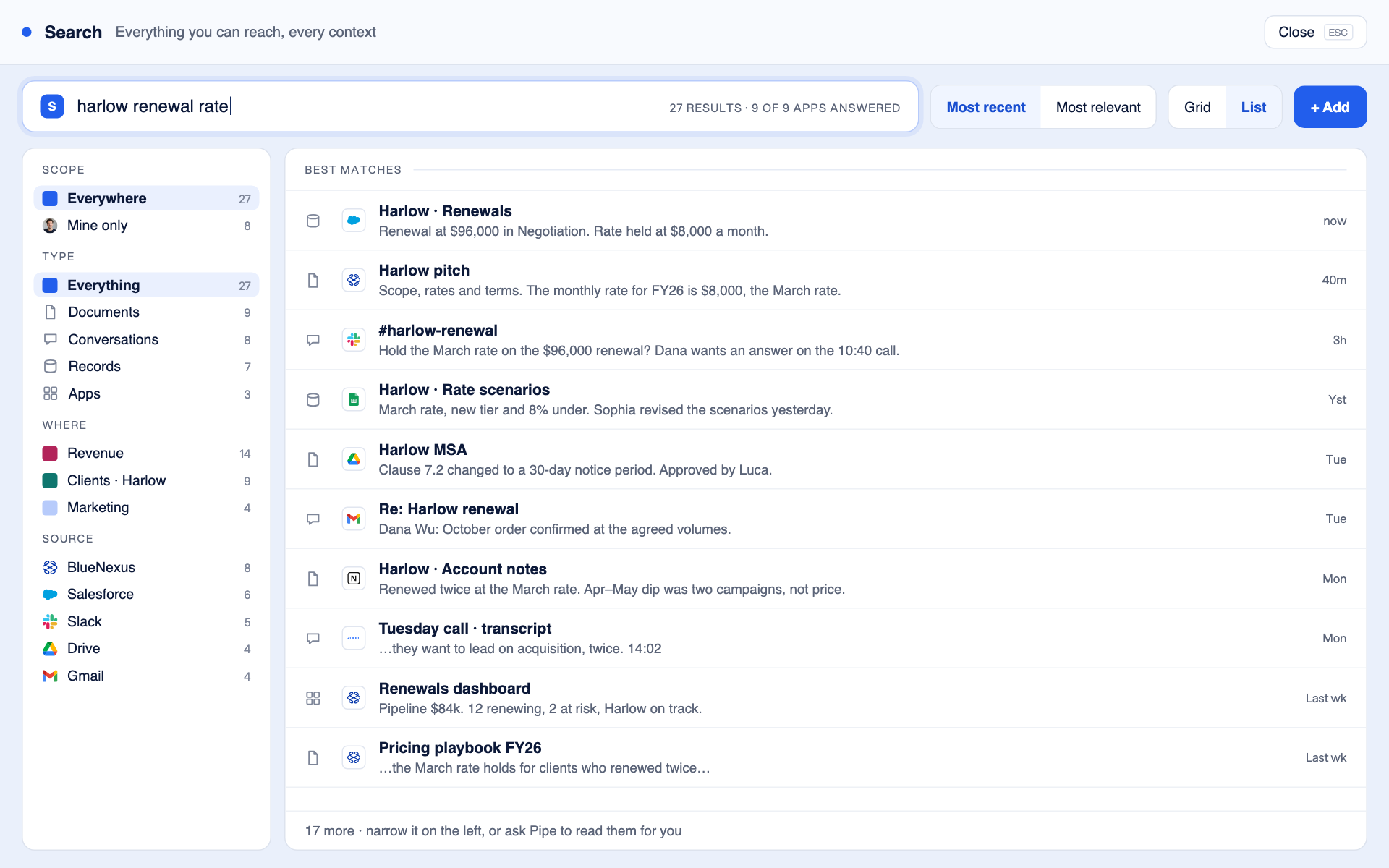
Task: Sort results by Most relevant
Action: point(1098,107)
